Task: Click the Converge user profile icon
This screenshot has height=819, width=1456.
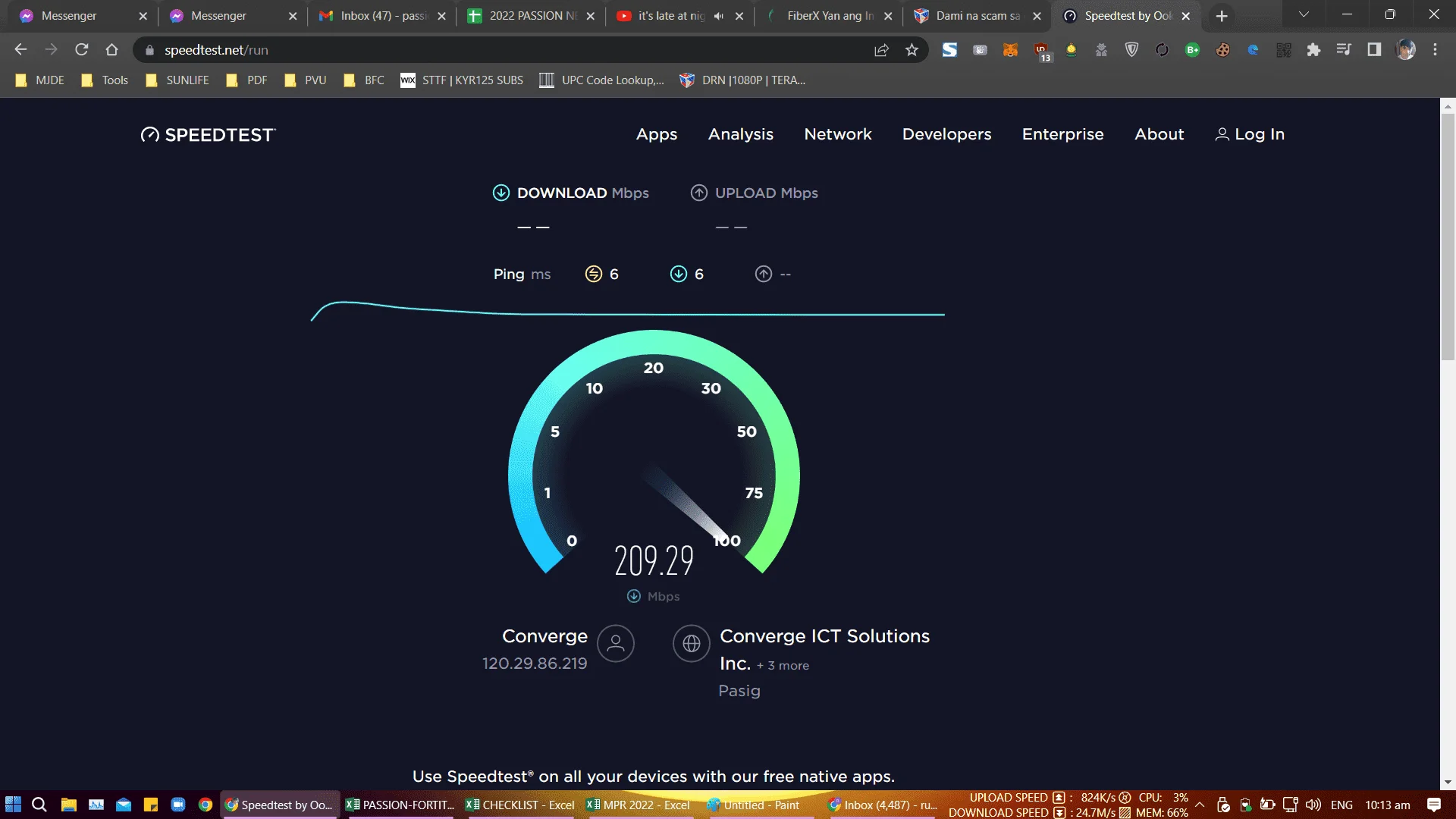Action: (616, 643)
